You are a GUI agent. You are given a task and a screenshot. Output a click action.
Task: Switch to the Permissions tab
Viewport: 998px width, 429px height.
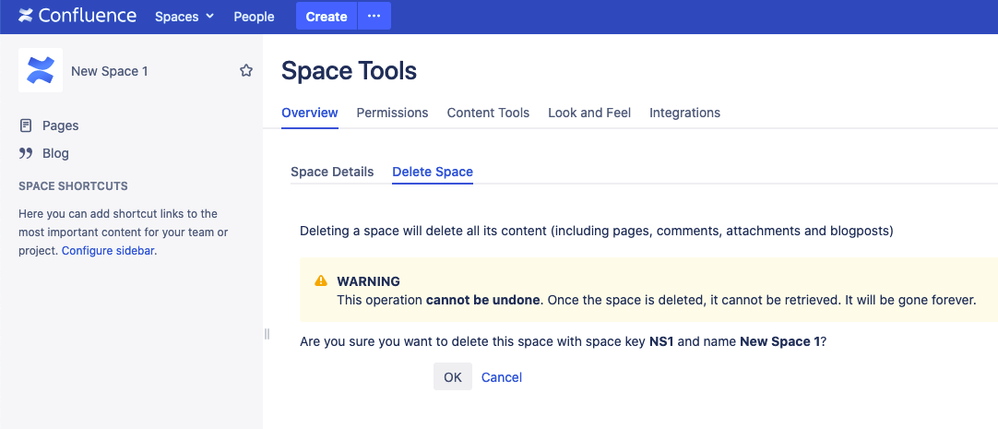pos(392,113)
